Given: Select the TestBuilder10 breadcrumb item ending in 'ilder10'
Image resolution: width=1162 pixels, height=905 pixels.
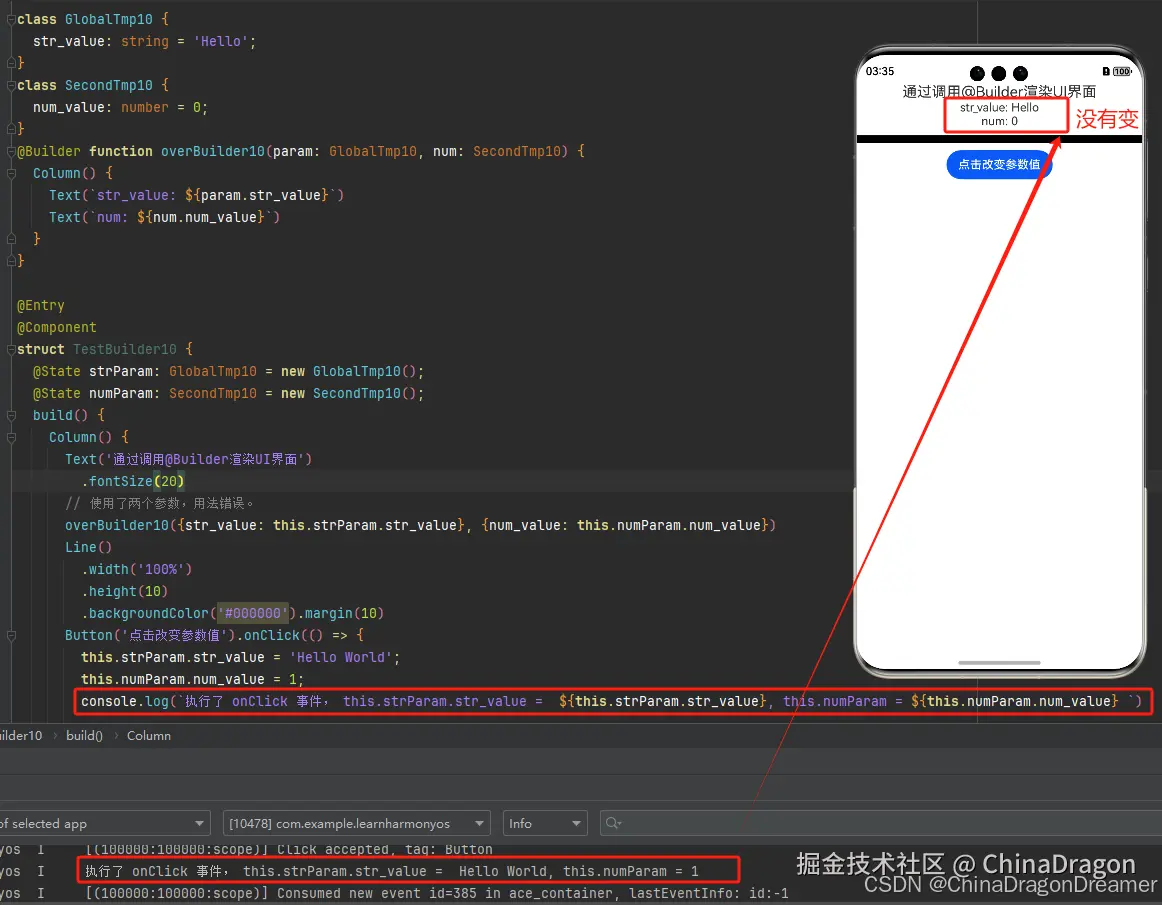Looking at the screenshot, I should (21, 735).
